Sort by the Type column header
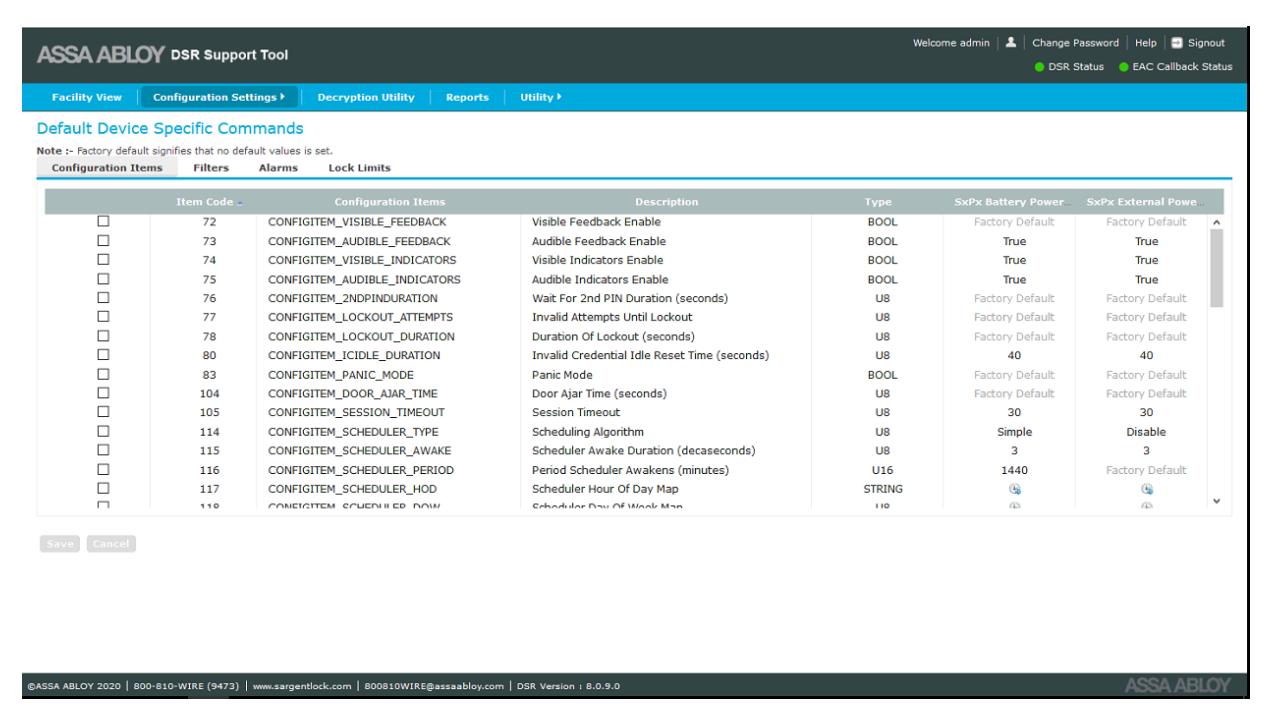Screen dimensions: 1274x723 (879, 204)
